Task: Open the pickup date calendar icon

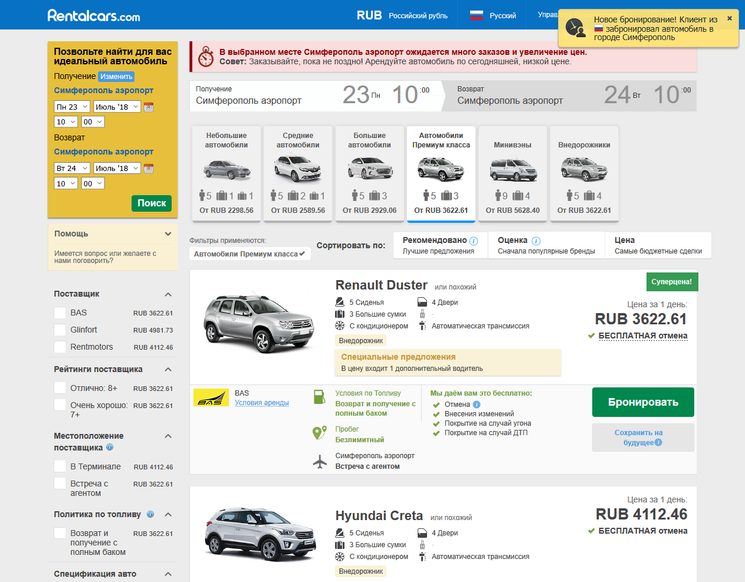Action: 149,107
